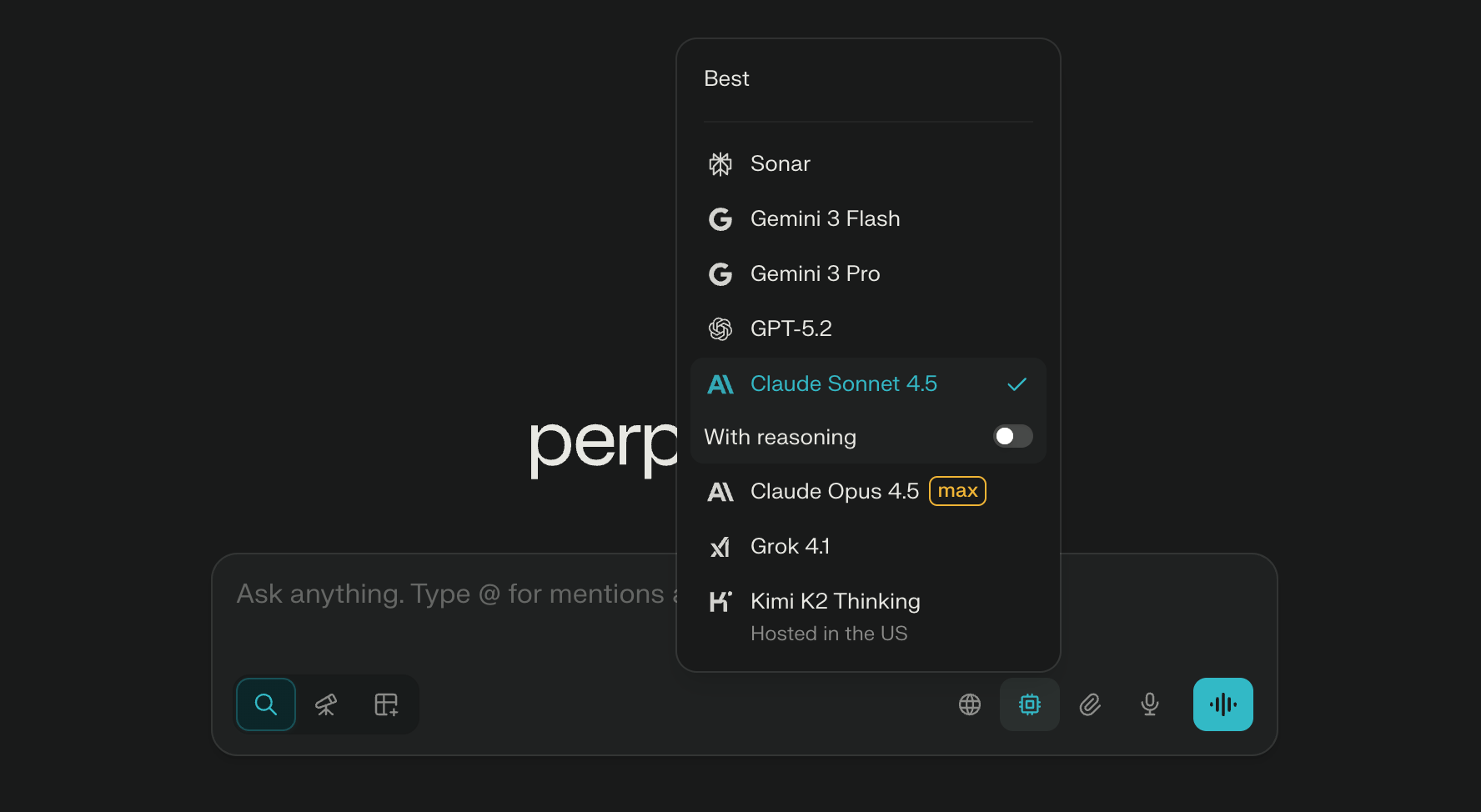Image resolution: width=1481 pixels, height=812 pixels.
Task: Select Grok 4.1 model
Action: [x=790, y=546]
